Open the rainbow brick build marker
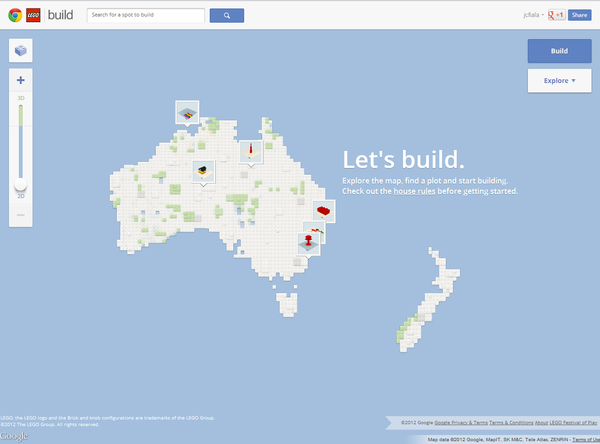This screenshot has width=600, height=444. click(x=187, y=114)
